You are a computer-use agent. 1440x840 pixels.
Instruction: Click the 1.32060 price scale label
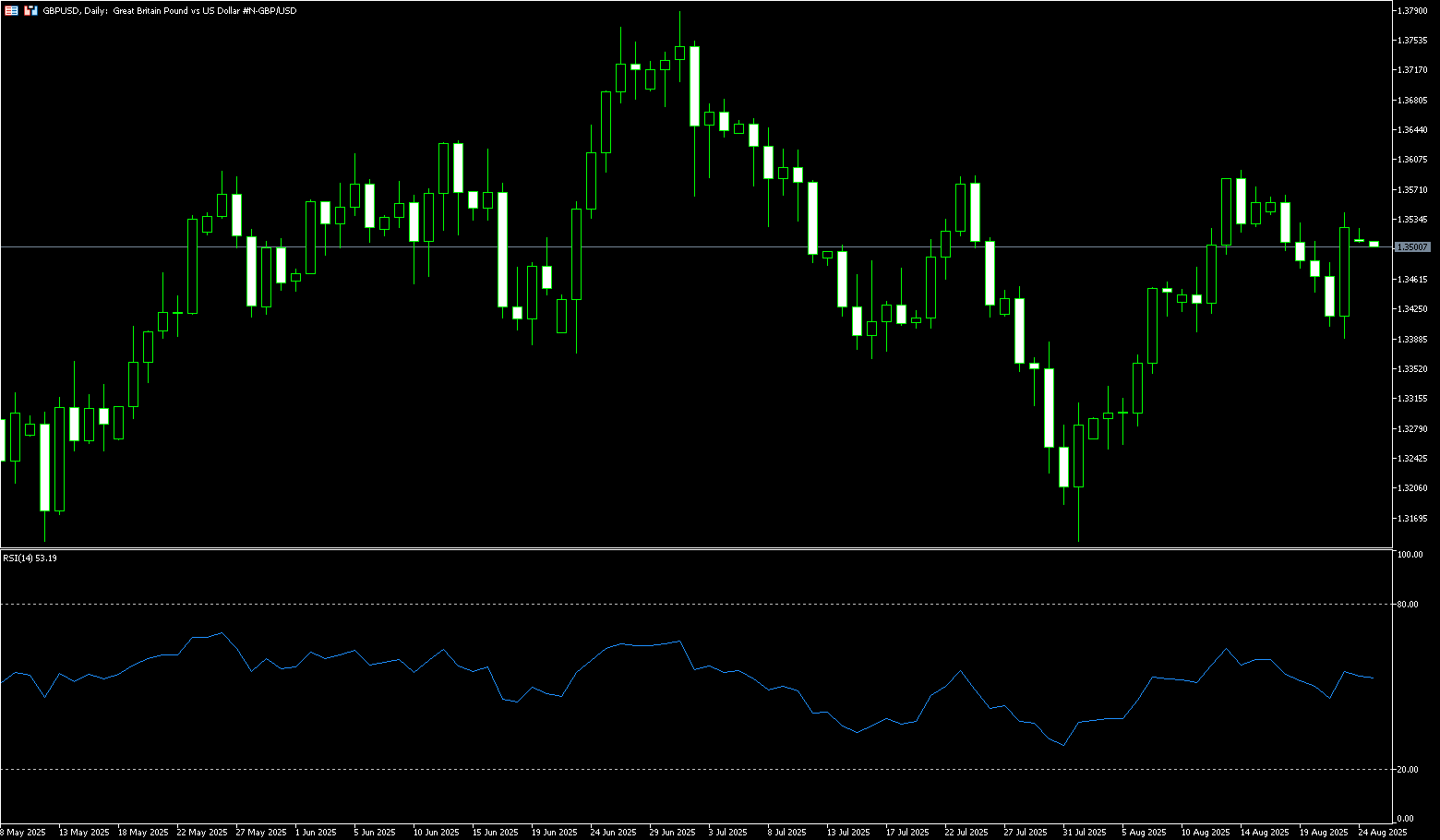click(x=1413, y=488)
